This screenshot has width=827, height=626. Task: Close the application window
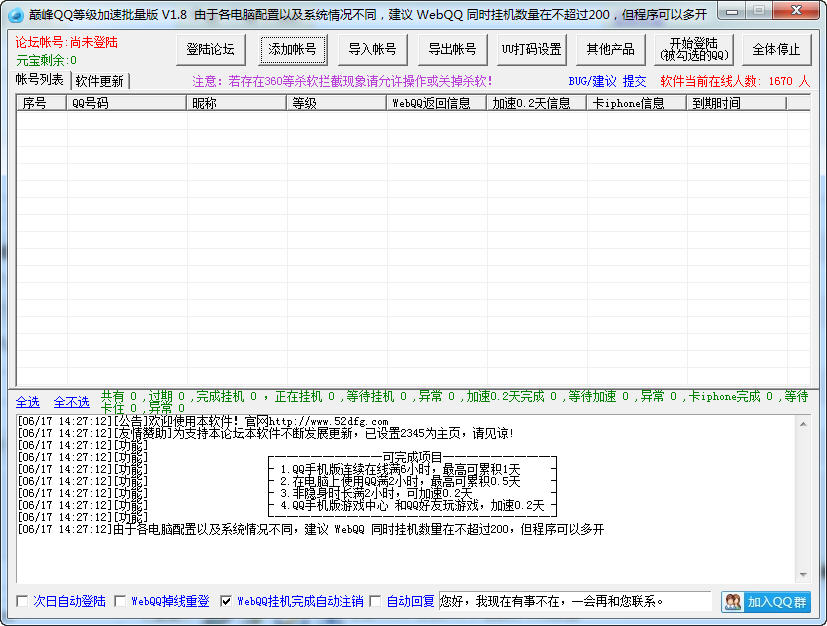click(796, 11)
